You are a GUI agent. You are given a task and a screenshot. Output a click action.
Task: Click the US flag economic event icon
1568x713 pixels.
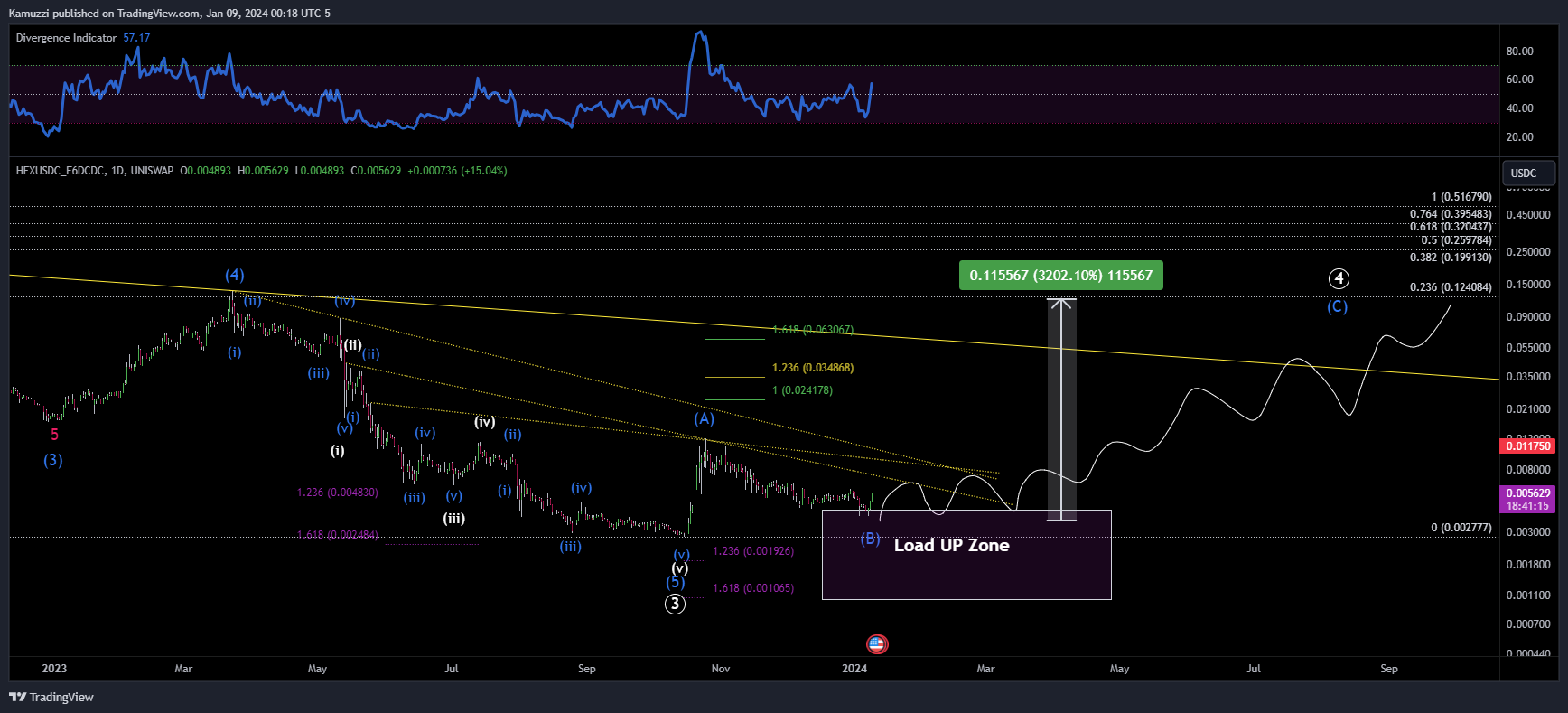[x=876, y=644]
